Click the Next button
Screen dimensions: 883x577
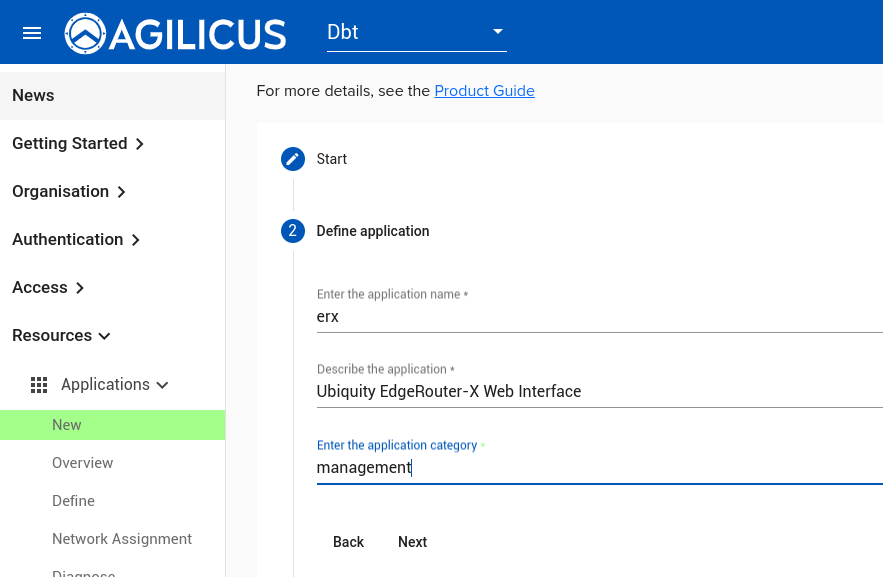pos(413,542)
